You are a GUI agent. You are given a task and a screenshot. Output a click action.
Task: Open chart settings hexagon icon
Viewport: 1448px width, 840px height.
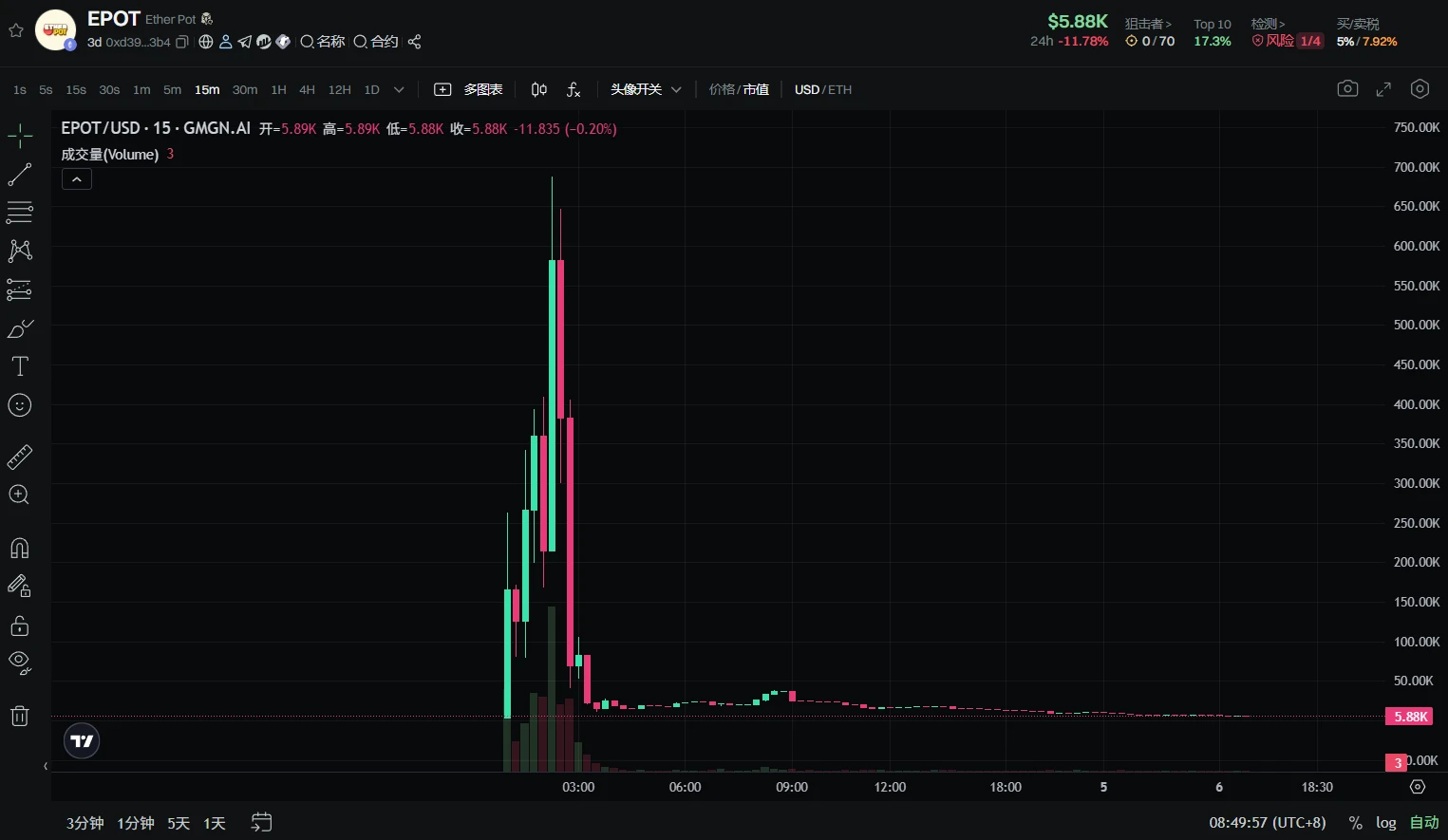1420,88
